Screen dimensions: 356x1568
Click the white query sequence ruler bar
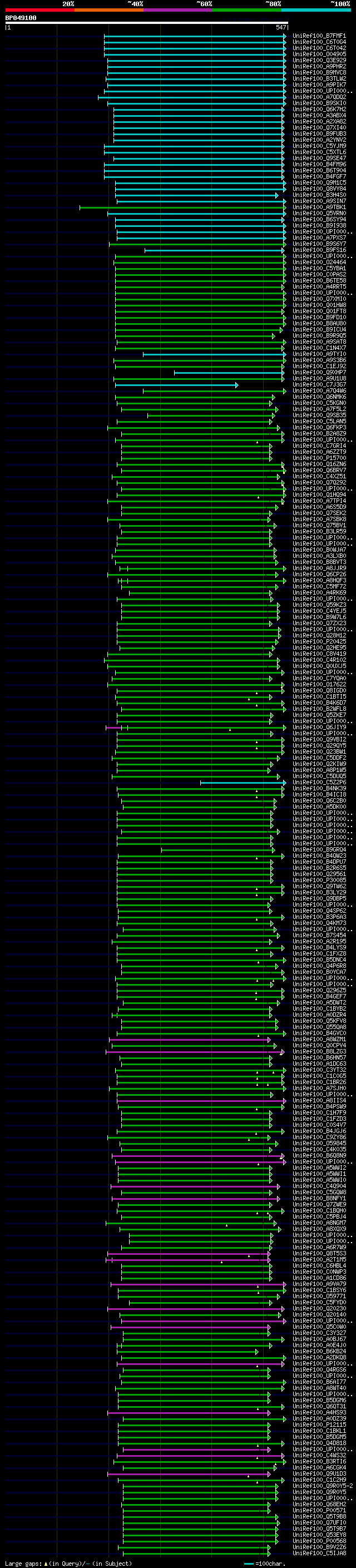(x=147, y=22)
